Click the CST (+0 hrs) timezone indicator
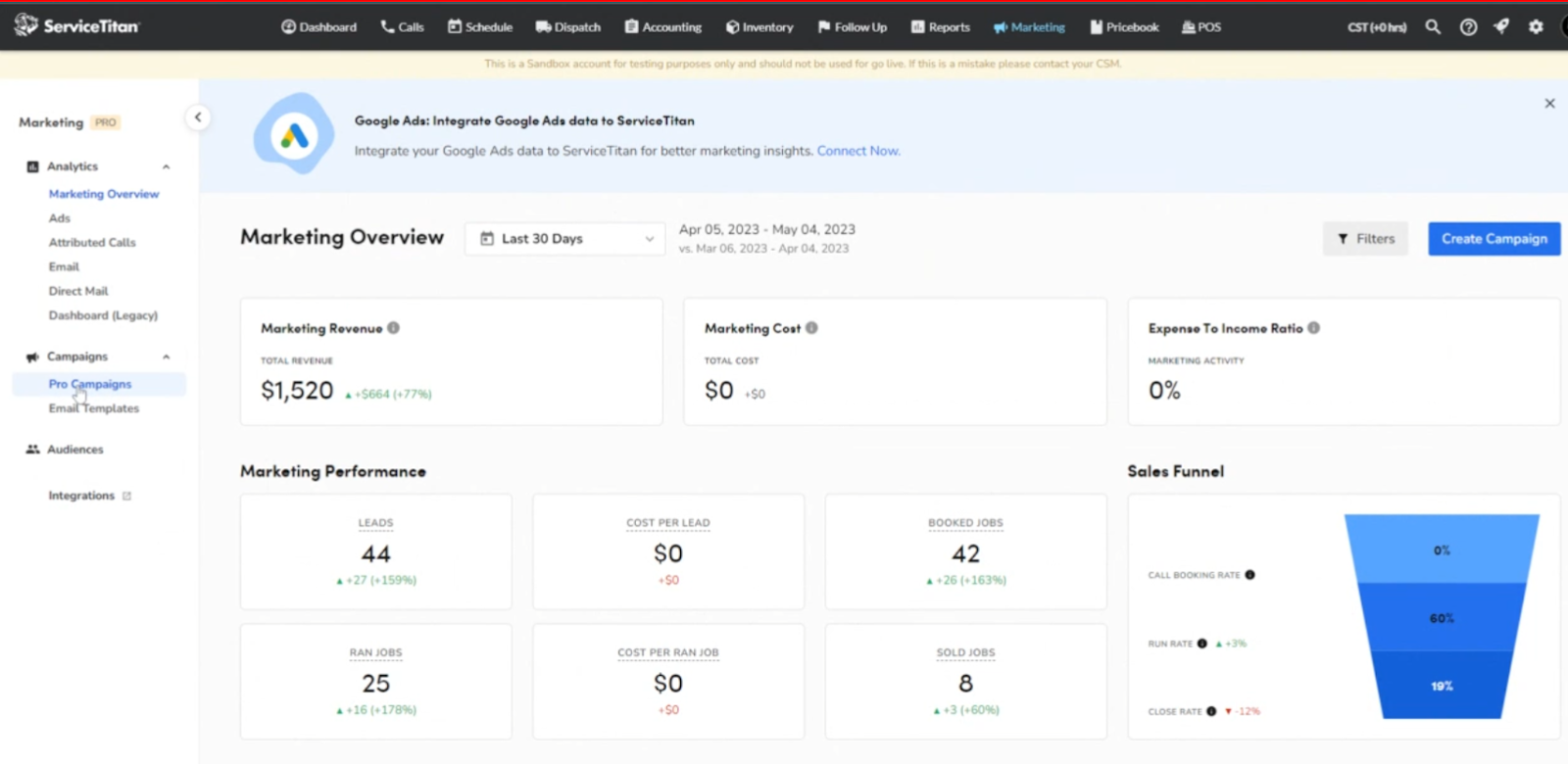Image resolution: width=1568 pixels, height=764 pixels. pyautogui.click(x=1377, y=26)
